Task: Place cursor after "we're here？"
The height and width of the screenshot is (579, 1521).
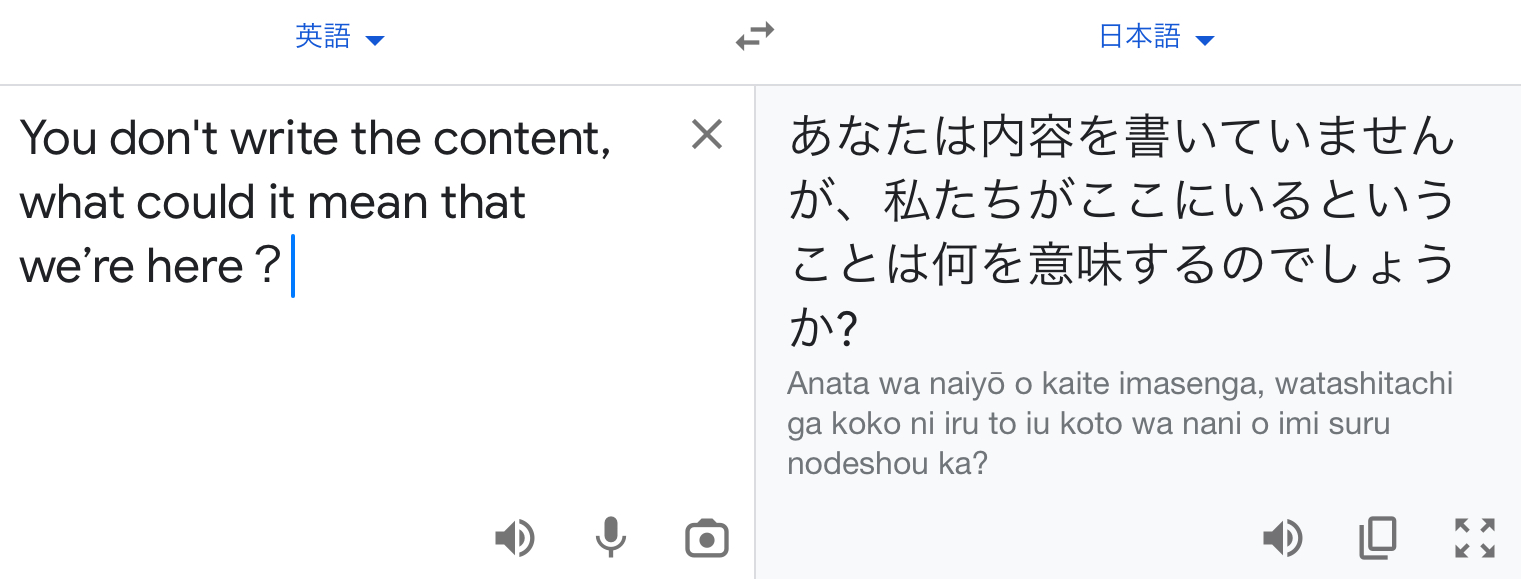Action: 290,266
